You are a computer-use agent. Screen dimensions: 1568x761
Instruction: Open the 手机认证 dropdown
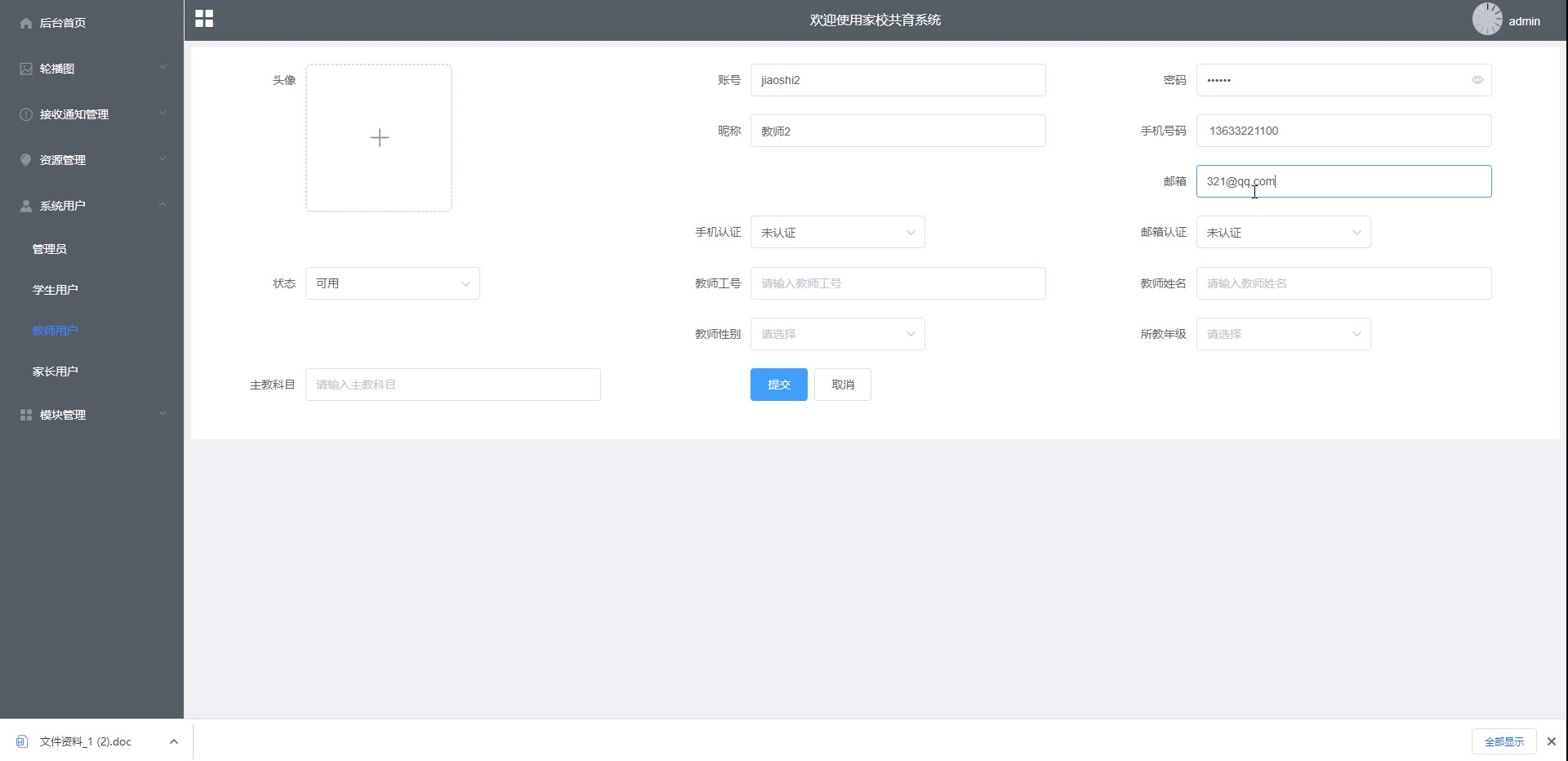(x=838, y=233)
